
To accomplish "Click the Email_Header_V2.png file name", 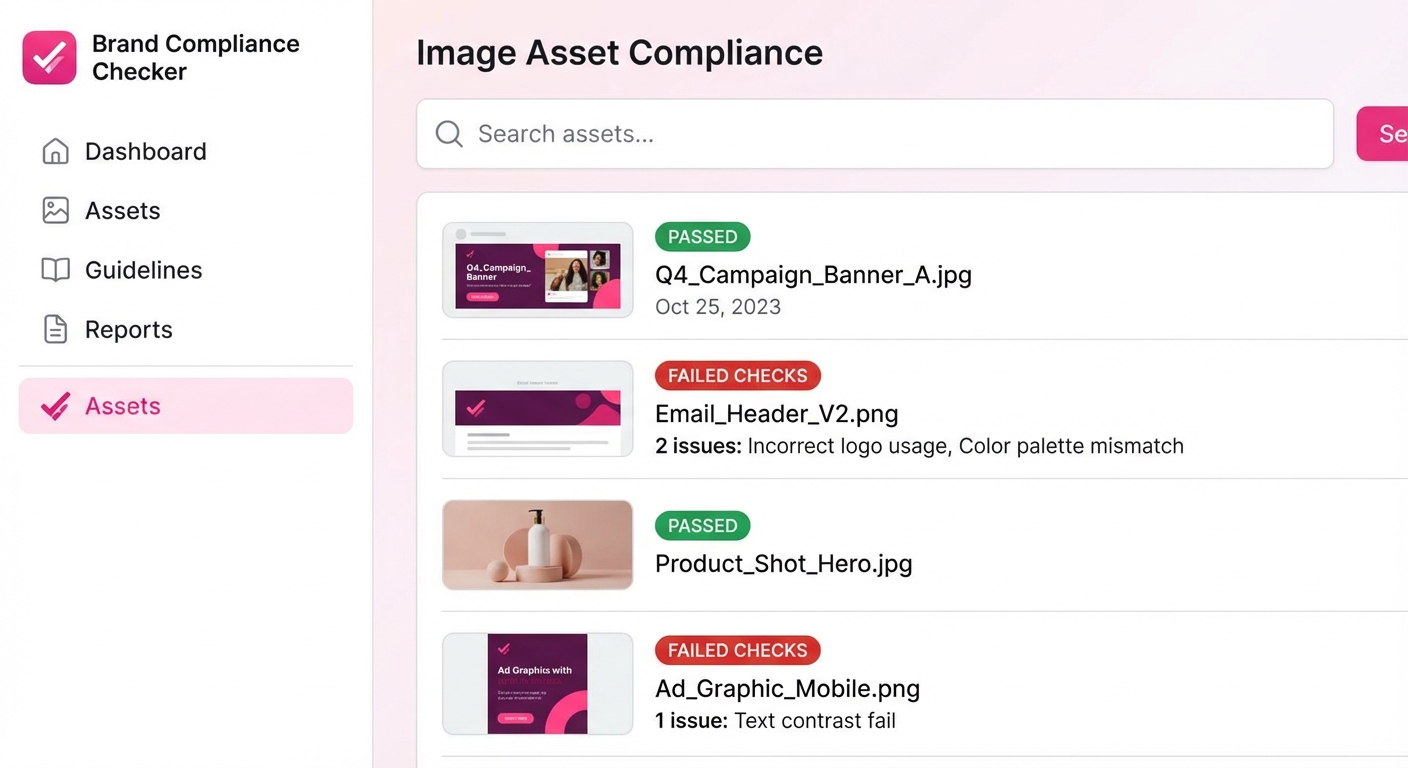I will coord(776,413).
